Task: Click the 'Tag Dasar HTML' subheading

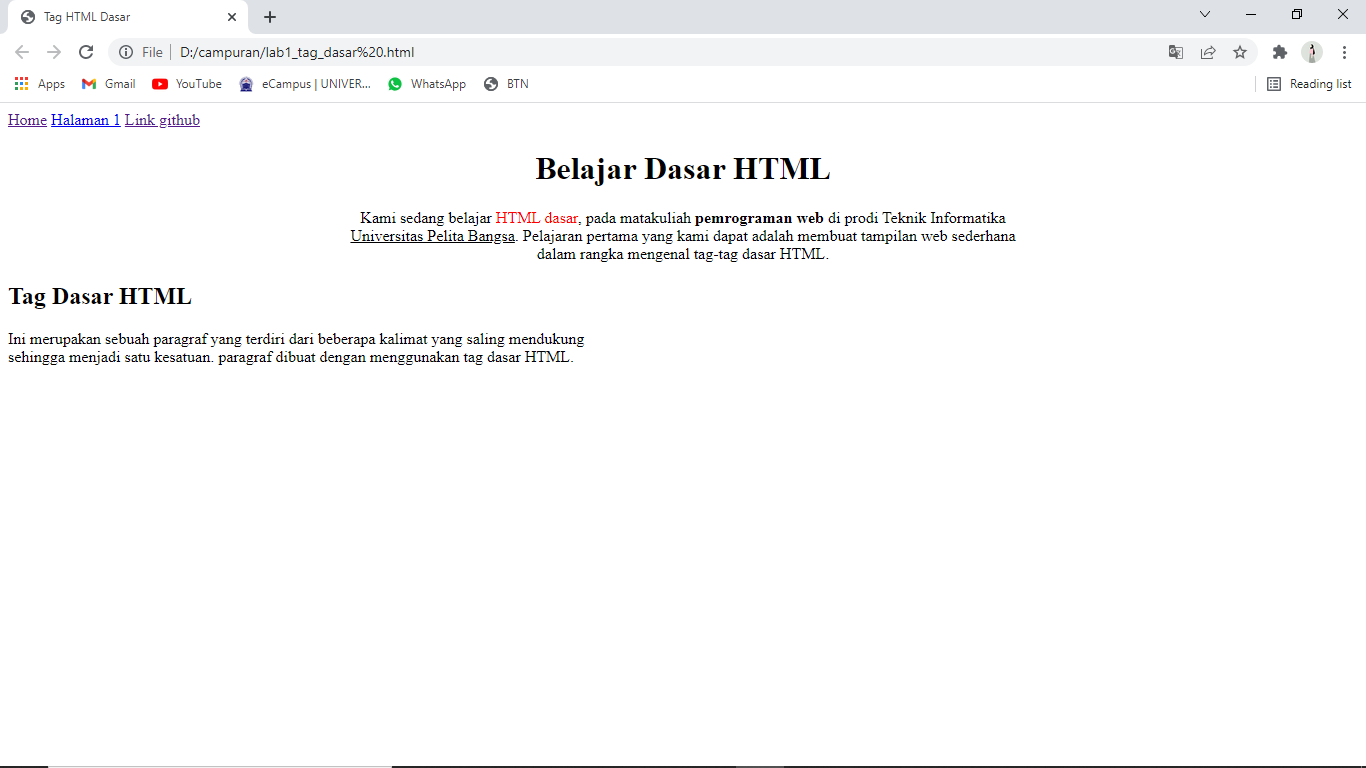Action: (100, 296)
